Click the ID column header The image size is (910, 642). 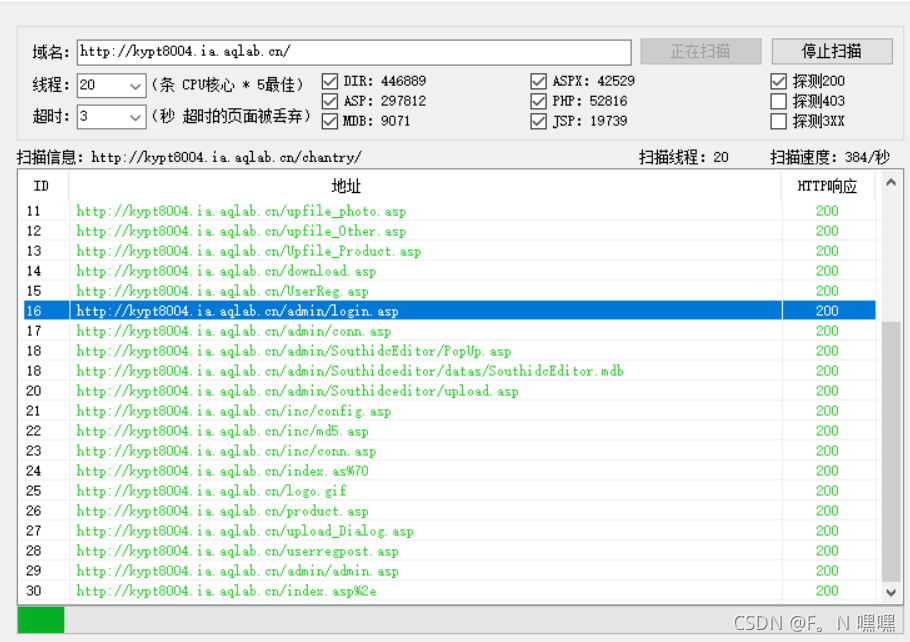pos(44,186)
